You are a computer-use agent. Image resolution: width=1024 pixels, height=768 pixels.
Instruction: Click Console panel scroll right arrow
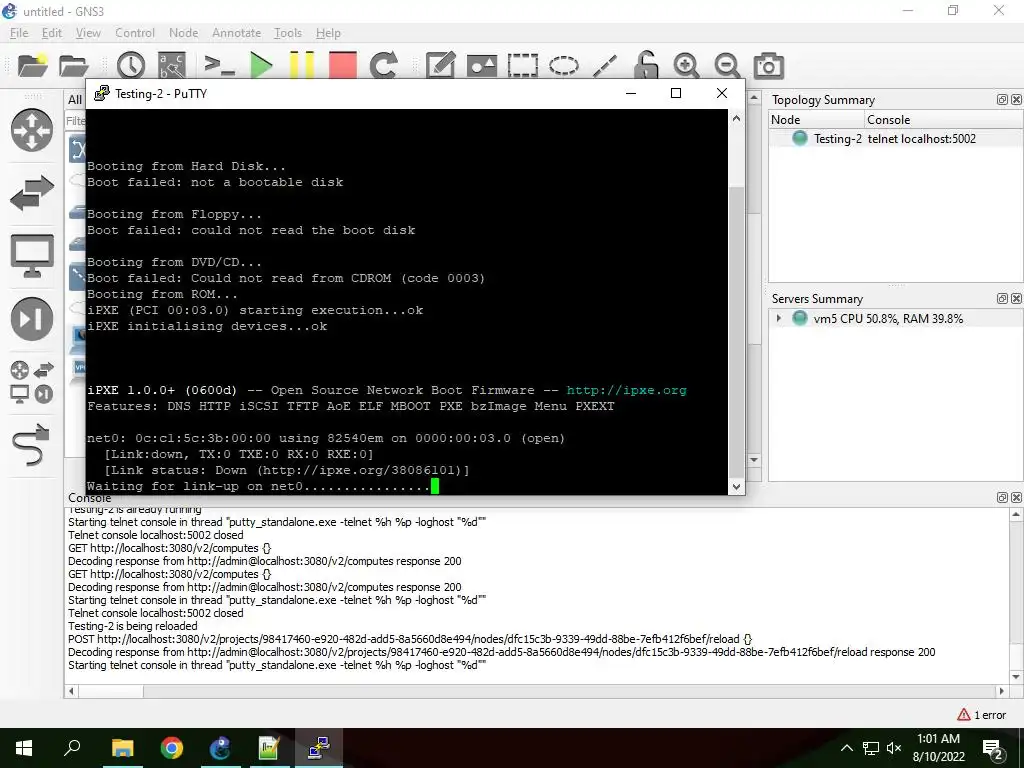coord(1002,691)
